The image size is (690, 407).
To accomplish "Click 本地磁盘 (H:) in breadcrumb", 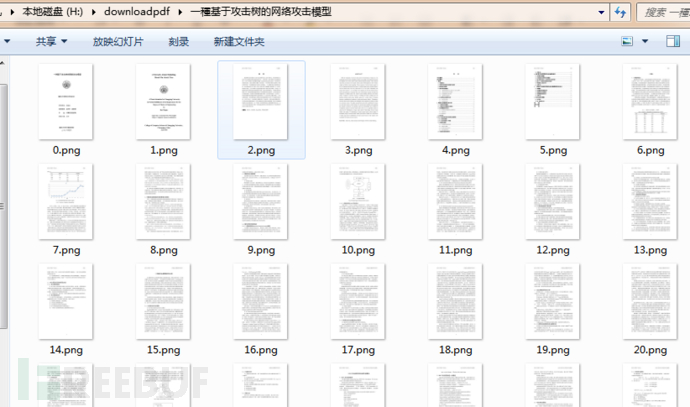I will tap(53, 12).
